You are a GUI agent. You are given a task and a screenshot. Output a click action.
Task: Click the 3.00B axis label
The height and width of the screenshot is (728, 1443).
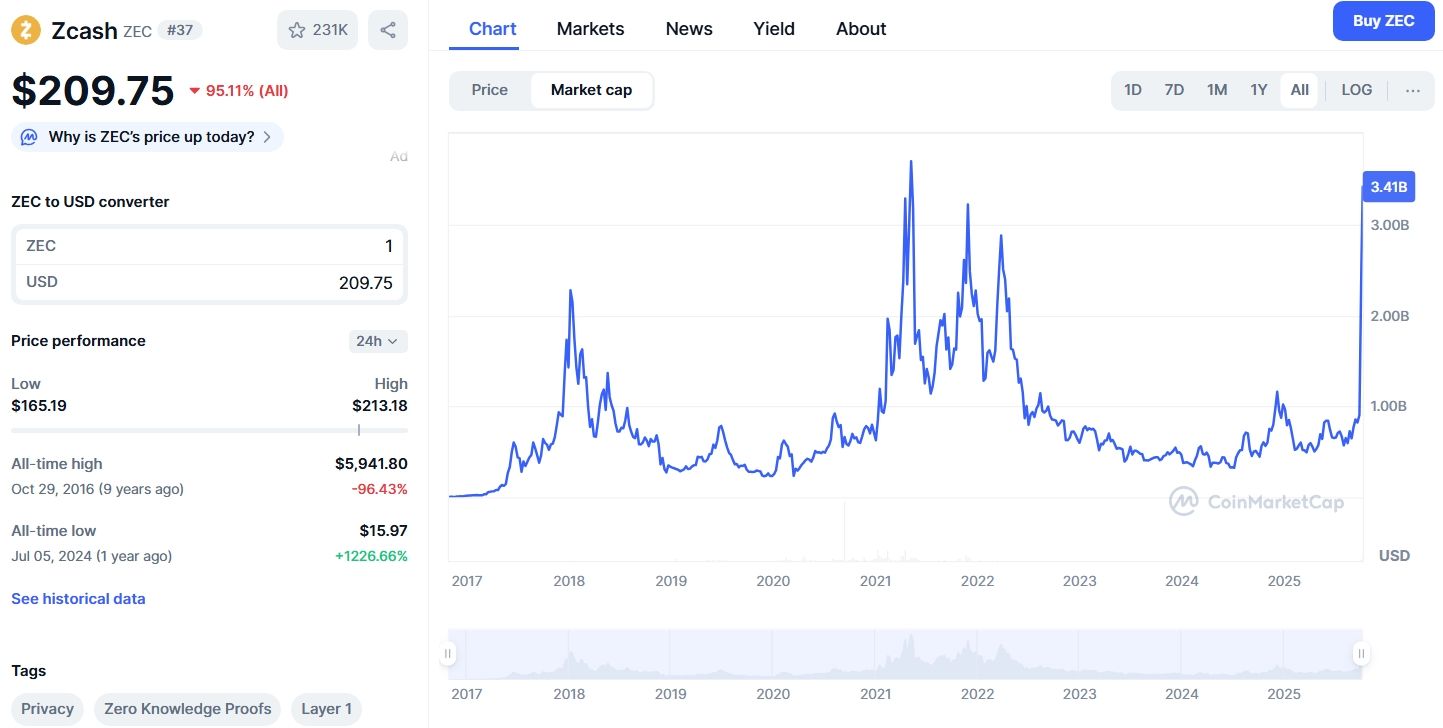pyautogui.click(x=1390, y=225)
